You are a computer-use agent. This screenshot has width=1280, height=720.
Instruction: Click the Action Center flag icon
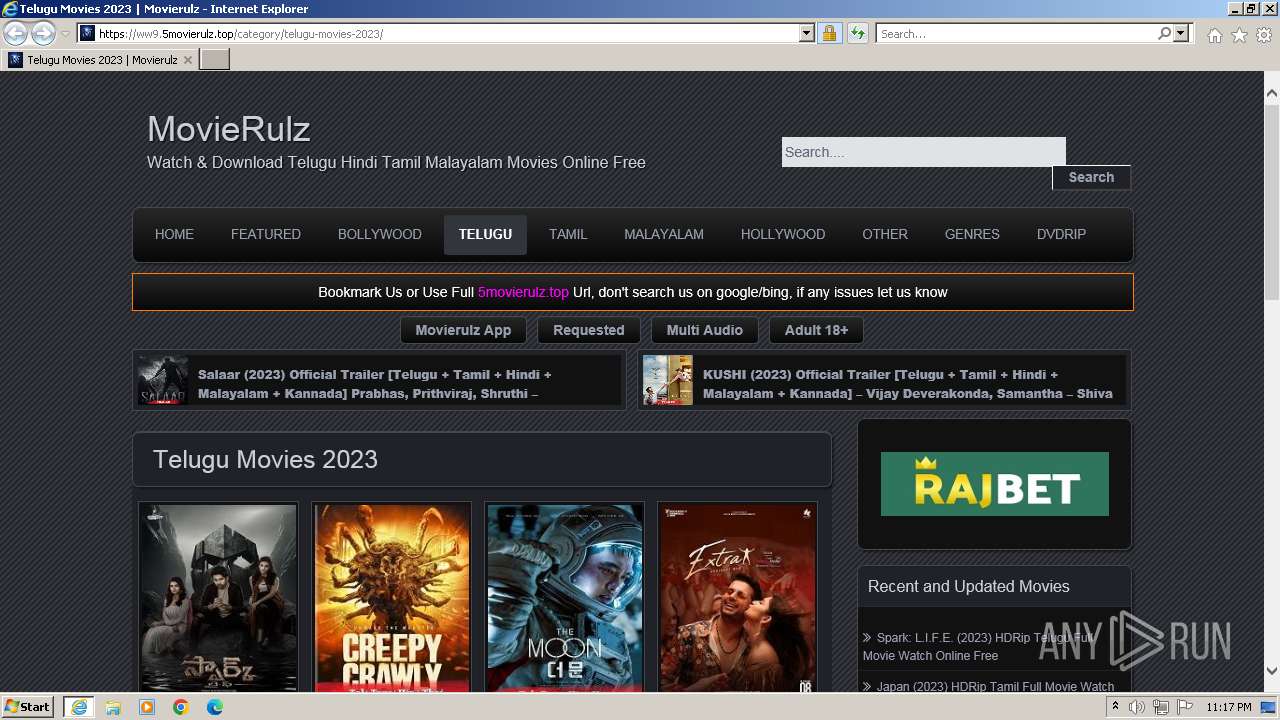1185,707
